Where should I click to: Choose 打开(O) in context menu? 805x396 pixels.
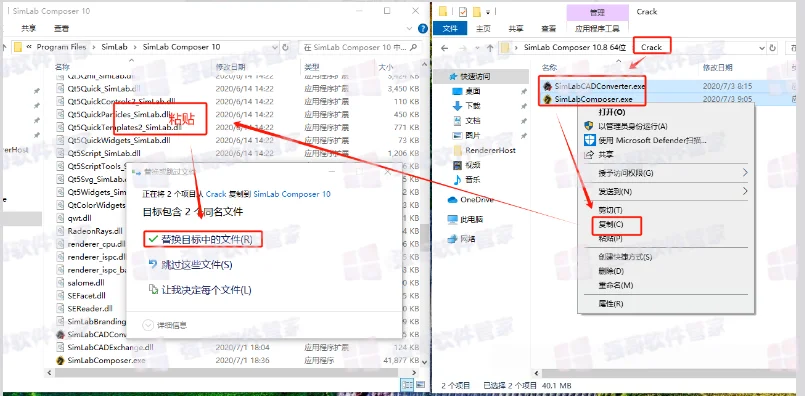(612, 111)
